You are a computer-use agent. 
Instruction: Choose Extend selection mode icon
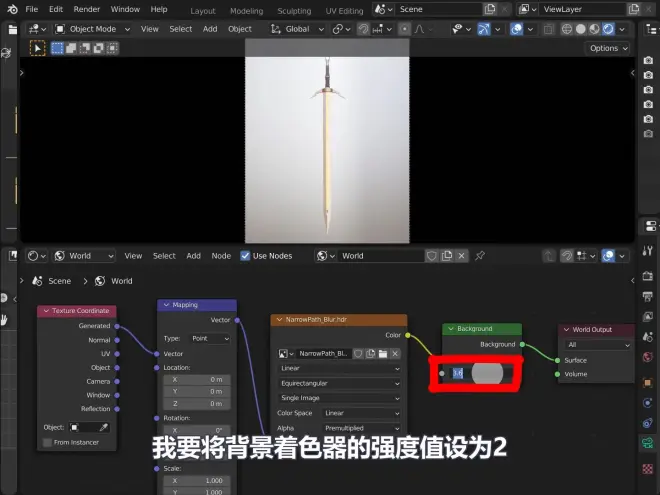click(x=71, y=48)
